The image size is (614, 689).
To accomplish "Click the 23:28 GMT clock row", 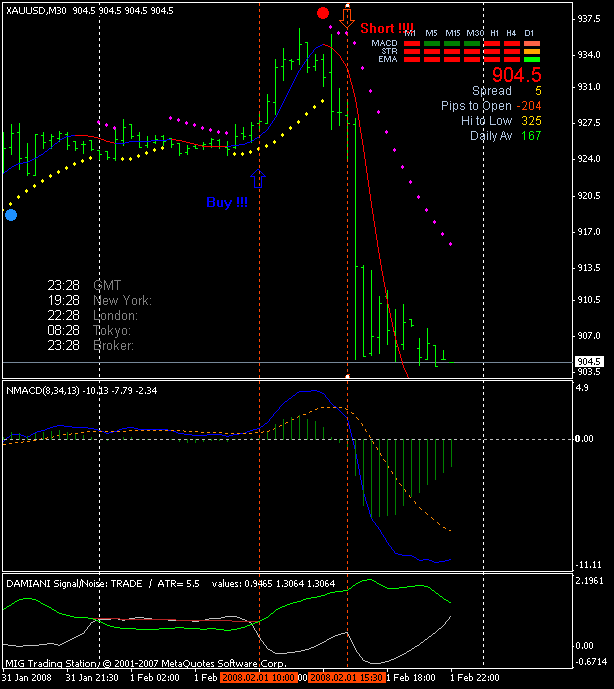I will pos(84,286).
